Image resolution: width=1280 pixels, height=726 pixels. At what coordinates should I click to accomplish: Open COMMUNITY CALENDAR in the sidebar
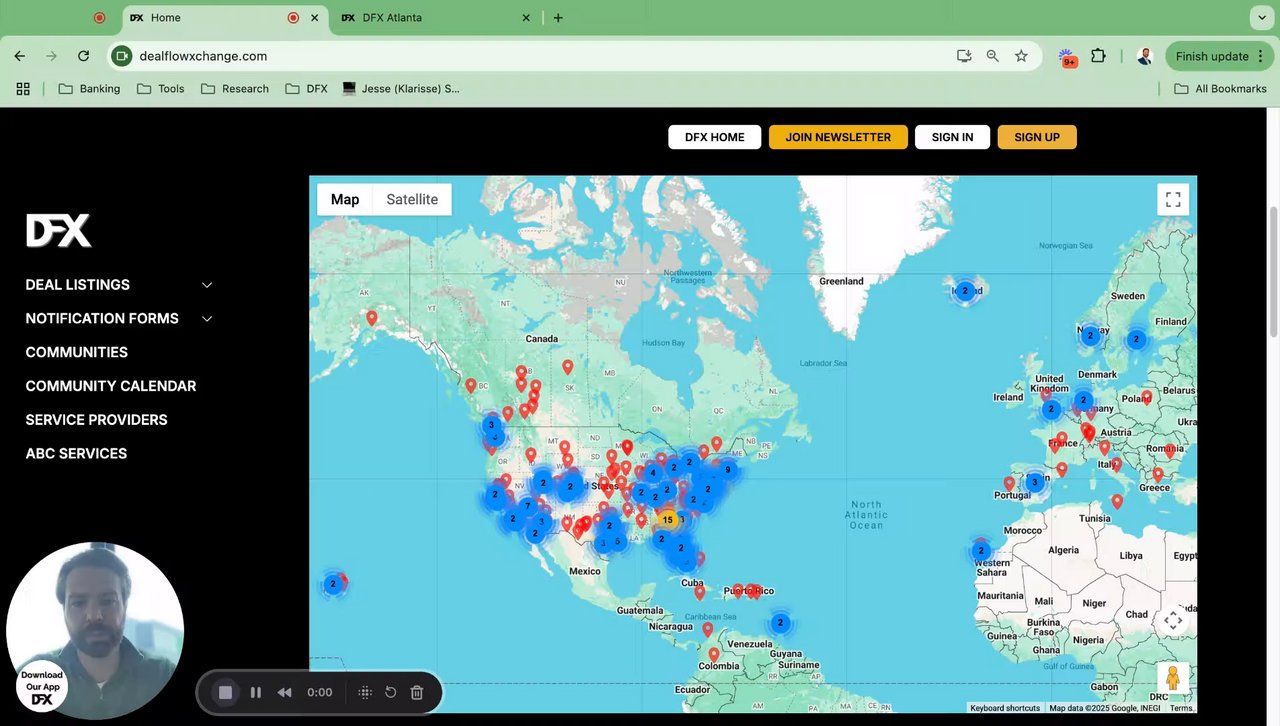(111, 386)
